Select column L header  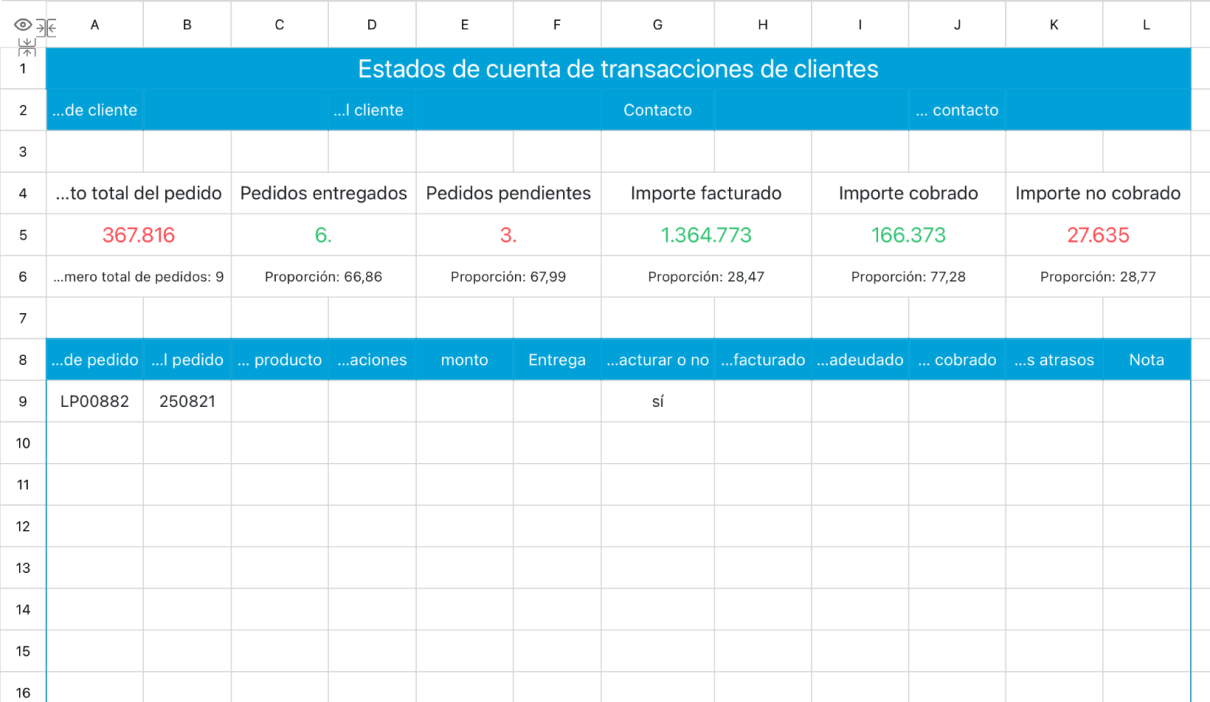click(1147, 26)
